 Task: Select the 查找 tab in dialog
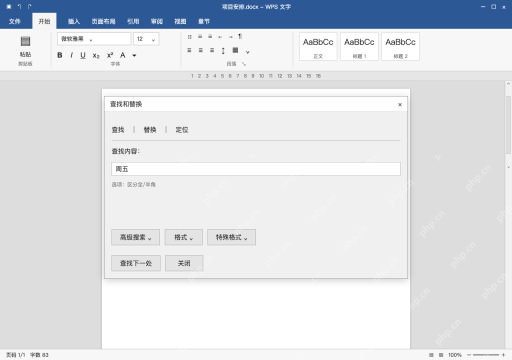coord(118,130)
